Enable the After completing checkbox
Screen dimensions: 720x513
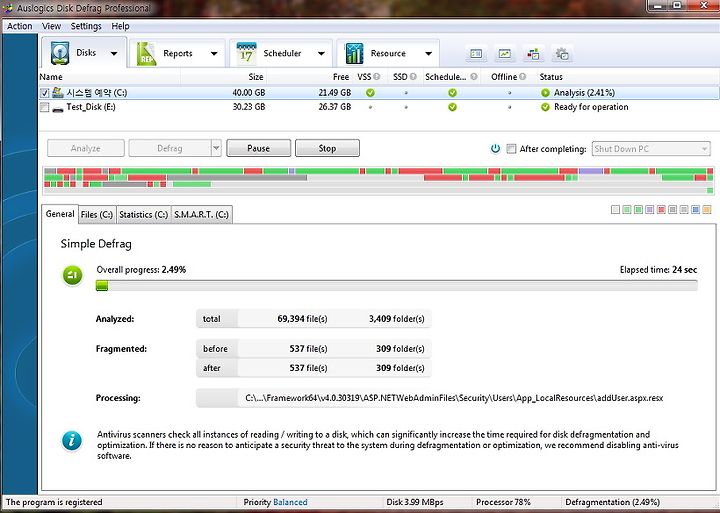point(511,148)
